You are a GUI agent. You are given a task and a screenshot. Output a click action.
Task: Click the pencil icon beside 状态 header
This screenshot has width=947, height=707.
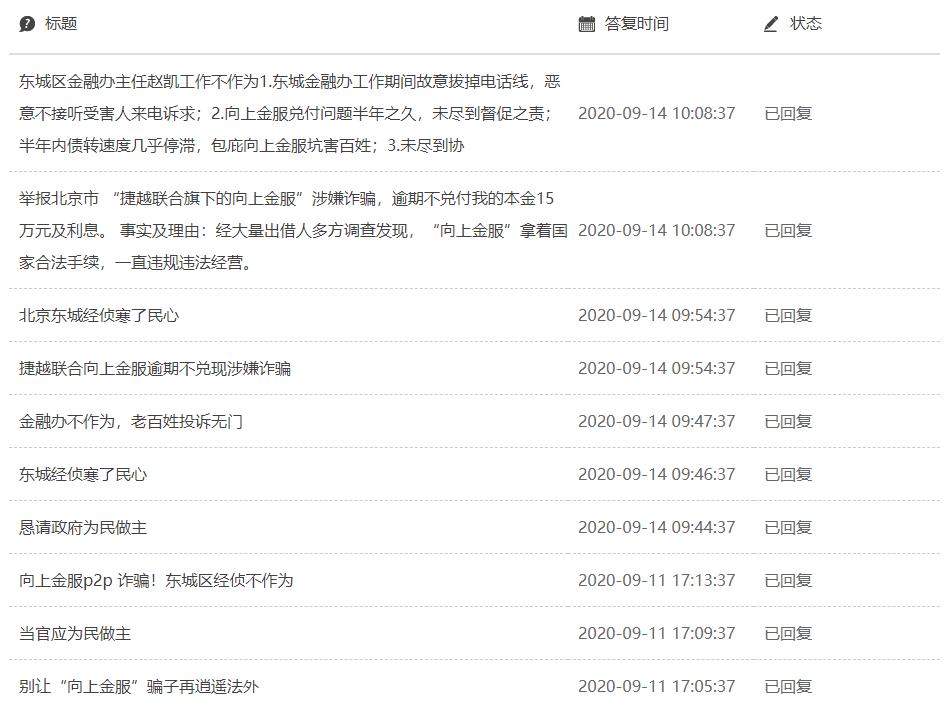[x=769, y=23]
